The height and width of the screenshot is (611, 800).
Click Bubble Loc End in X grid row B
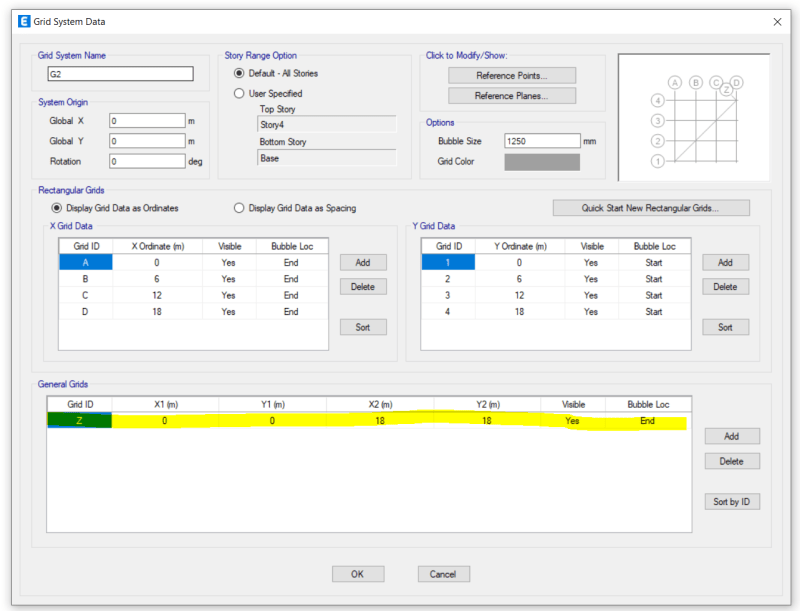[x=291, y=279]
